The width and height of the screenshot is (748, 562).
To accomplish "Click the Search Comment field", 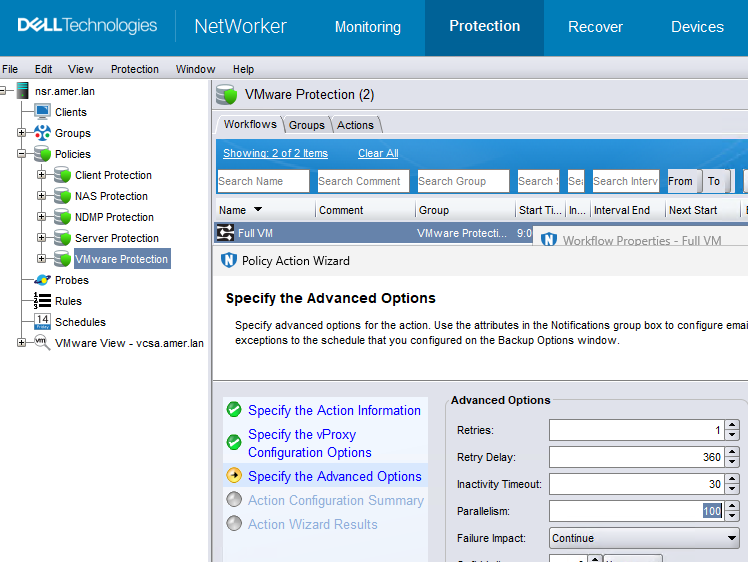I will click(364, 181).
